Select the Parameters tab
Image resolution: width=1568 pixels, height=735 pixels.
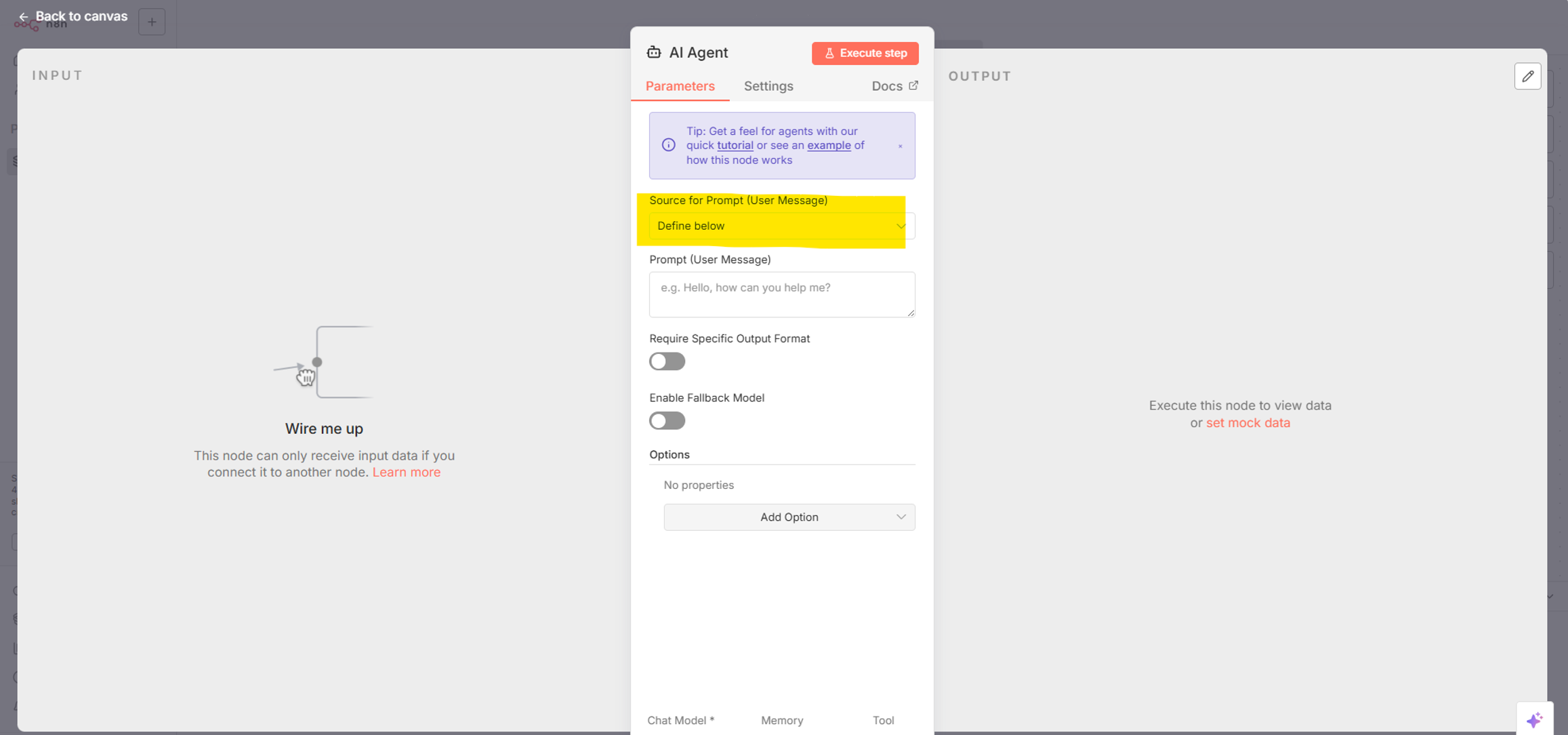(x=680, y=86)
